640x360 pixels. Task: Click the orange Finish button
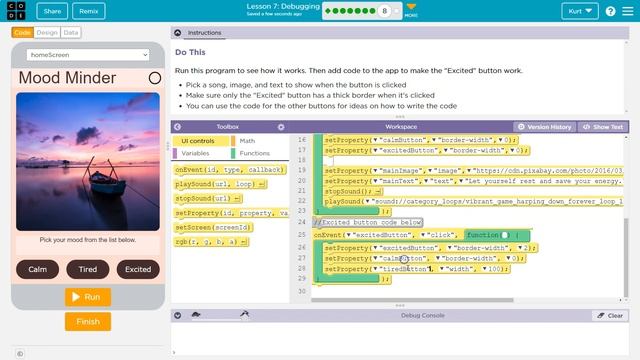click(88, 322)
